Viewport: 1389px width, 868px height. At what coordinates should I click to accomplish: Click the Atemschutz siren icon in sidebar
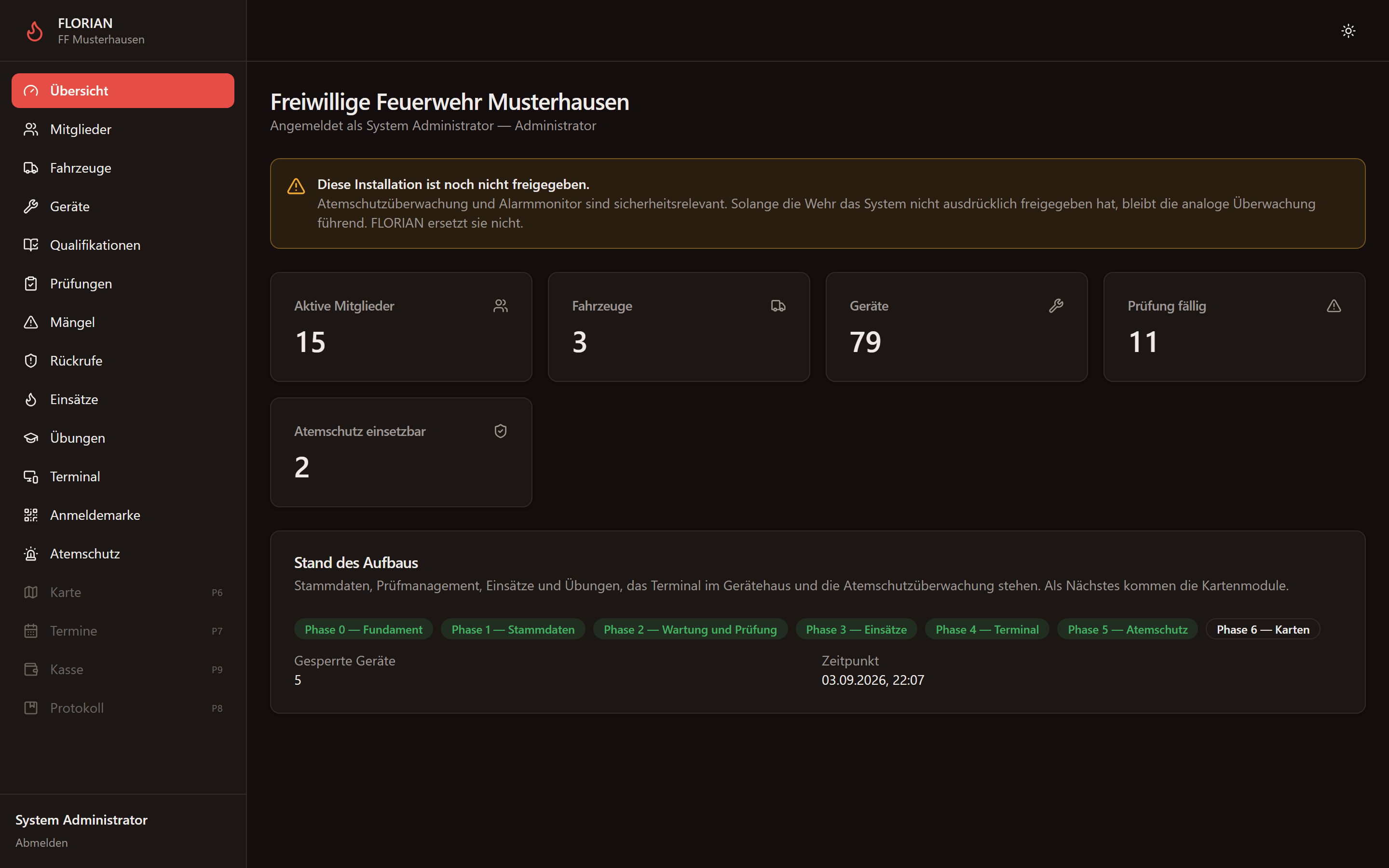(31, 554)
